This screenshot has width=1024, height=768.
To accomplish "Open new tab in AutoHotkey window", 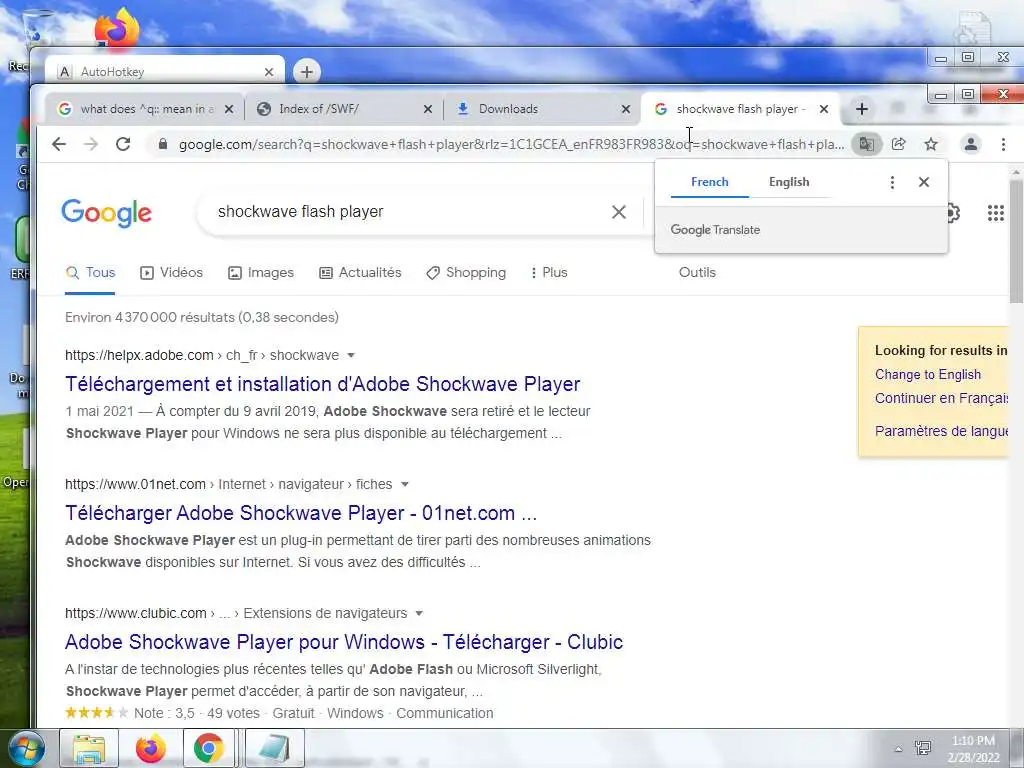I will click(x=307, y=72).
